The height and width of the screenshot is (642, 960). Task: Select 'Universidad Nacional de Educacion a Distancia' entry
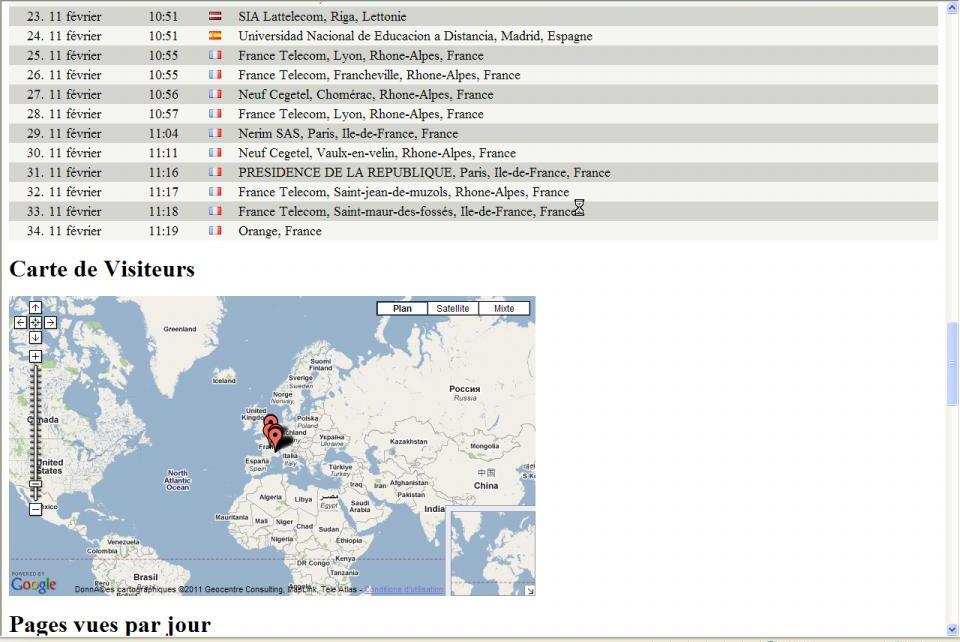[x=415, y=36]
